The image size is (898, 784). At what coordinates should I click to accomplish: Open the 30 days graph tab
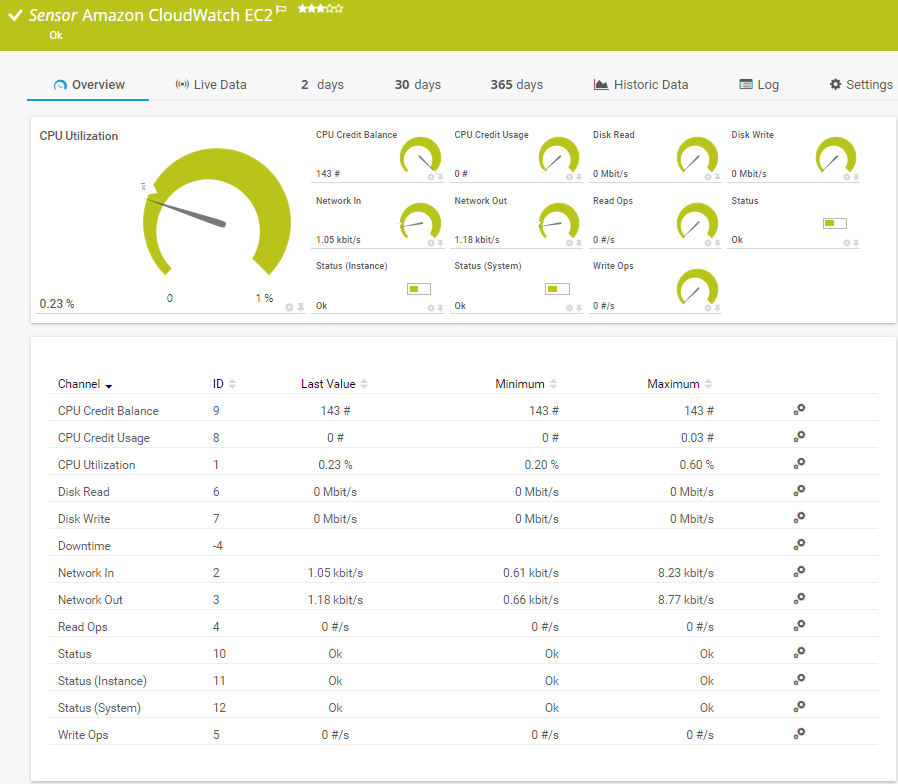pos(417,85)
